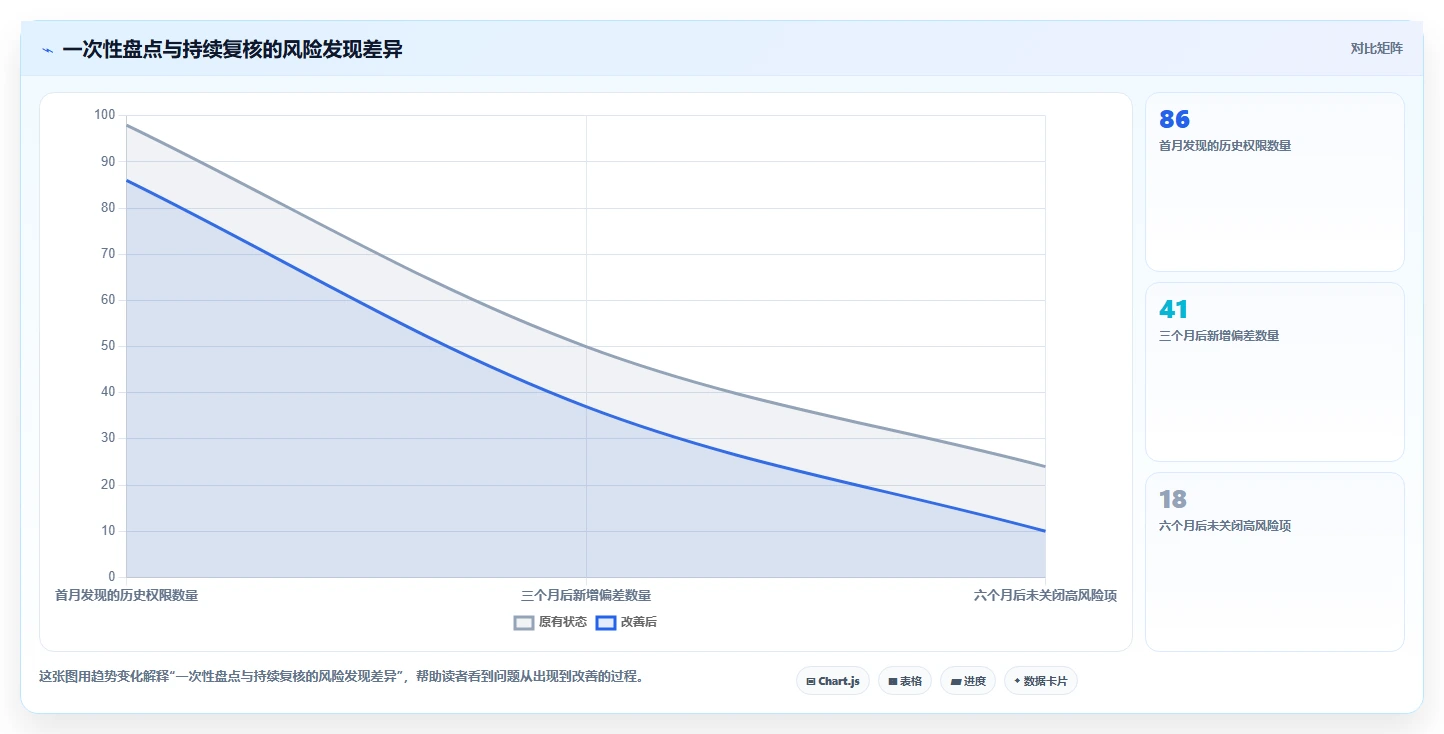This screenshot has height=734, width=1444.
Task: Click card label 首月发现的历史权限数量
Action: pyautogui.click(x=1225, y=146)
